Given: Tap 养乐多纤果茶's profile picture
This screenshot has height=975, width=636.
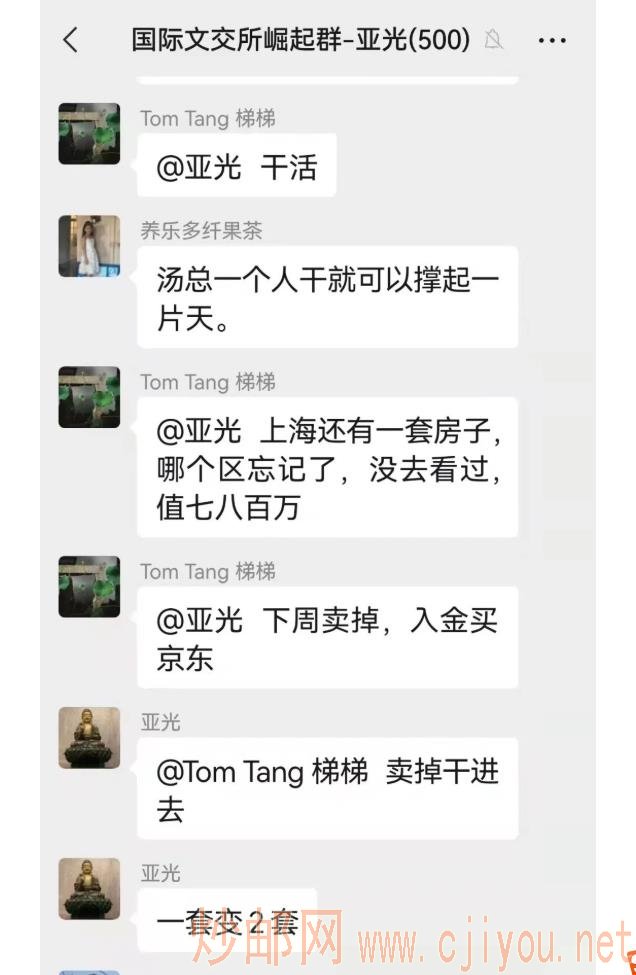Looking at the screenshot, I should click(89, 245).
